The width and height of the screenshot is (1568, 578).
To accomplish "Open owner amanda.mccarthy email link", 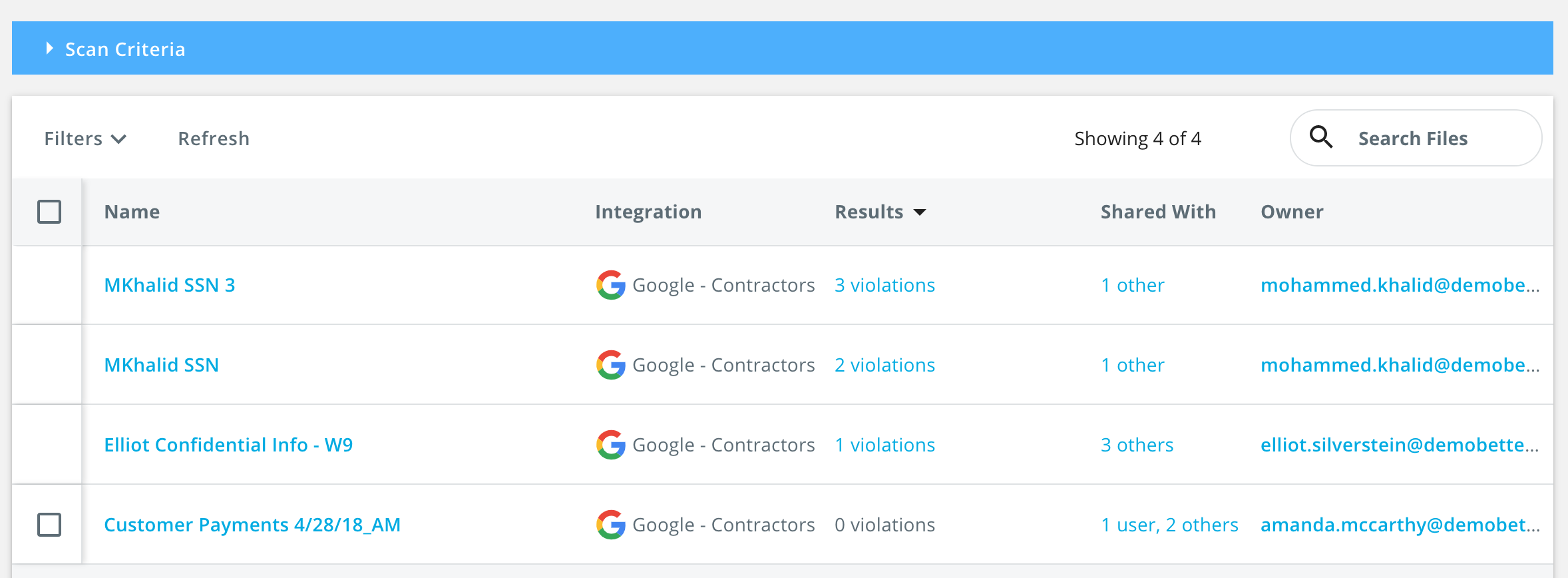I will 1400,525.
